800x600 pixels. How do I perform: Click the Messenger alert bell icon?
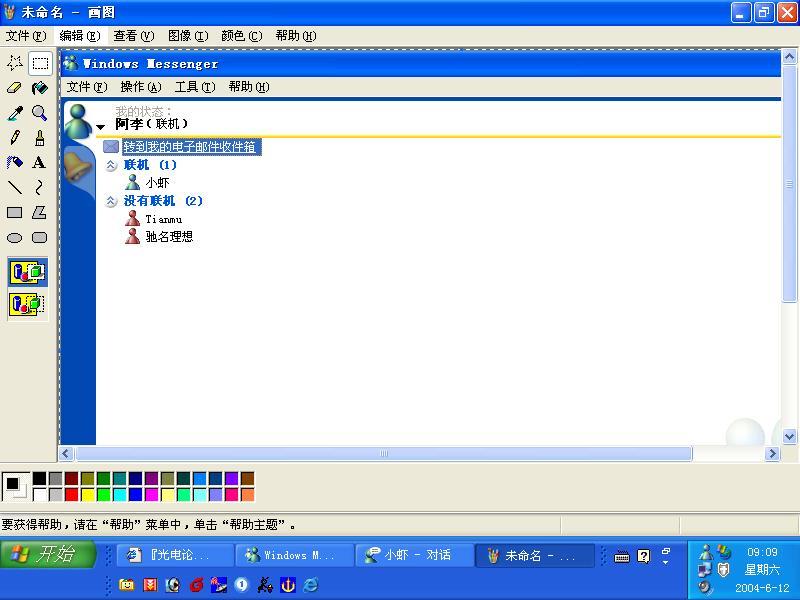[x=76, y=166]
